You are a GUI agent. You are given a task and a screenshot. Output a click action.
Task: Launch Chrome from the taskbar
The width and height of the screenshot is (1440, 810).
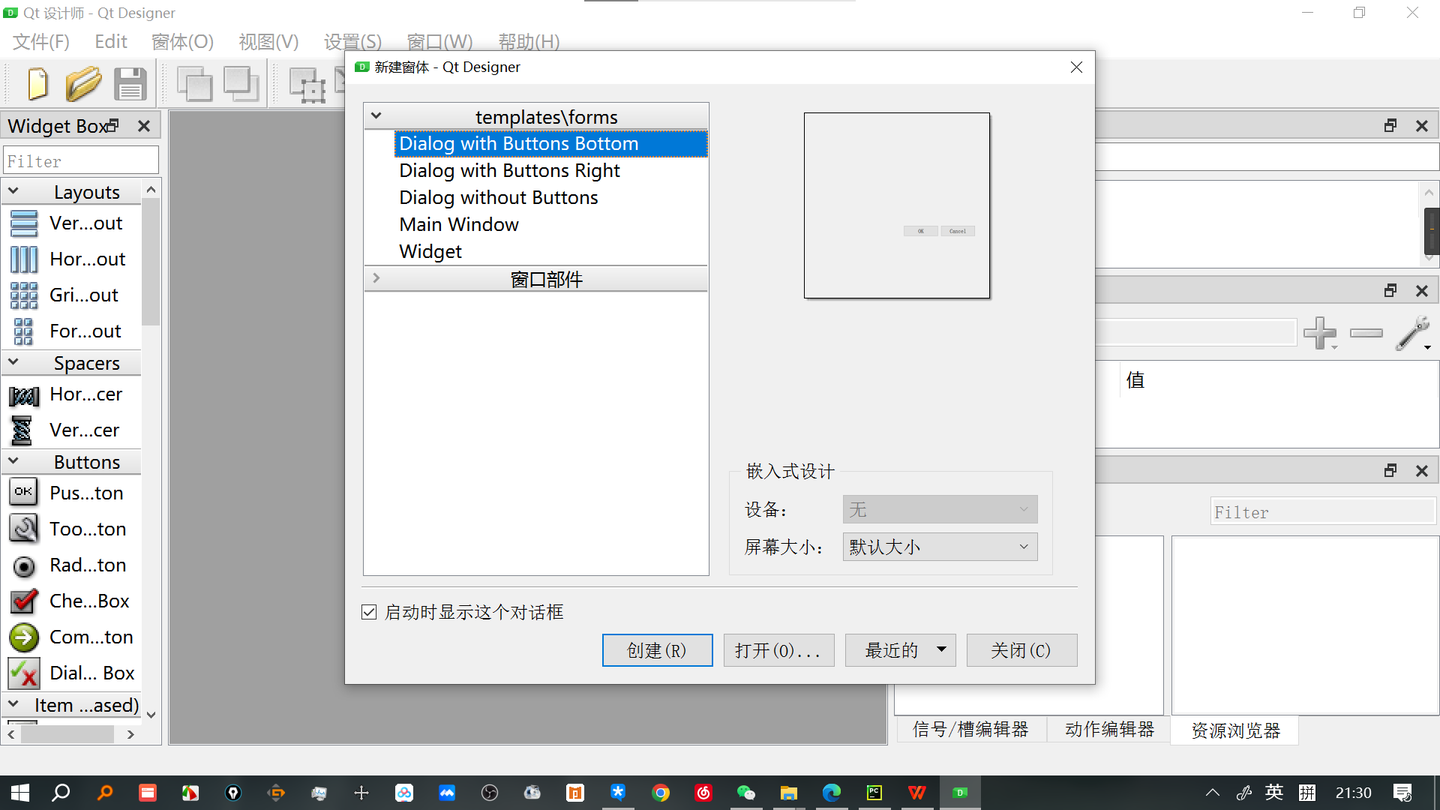(x=661, y=793)
